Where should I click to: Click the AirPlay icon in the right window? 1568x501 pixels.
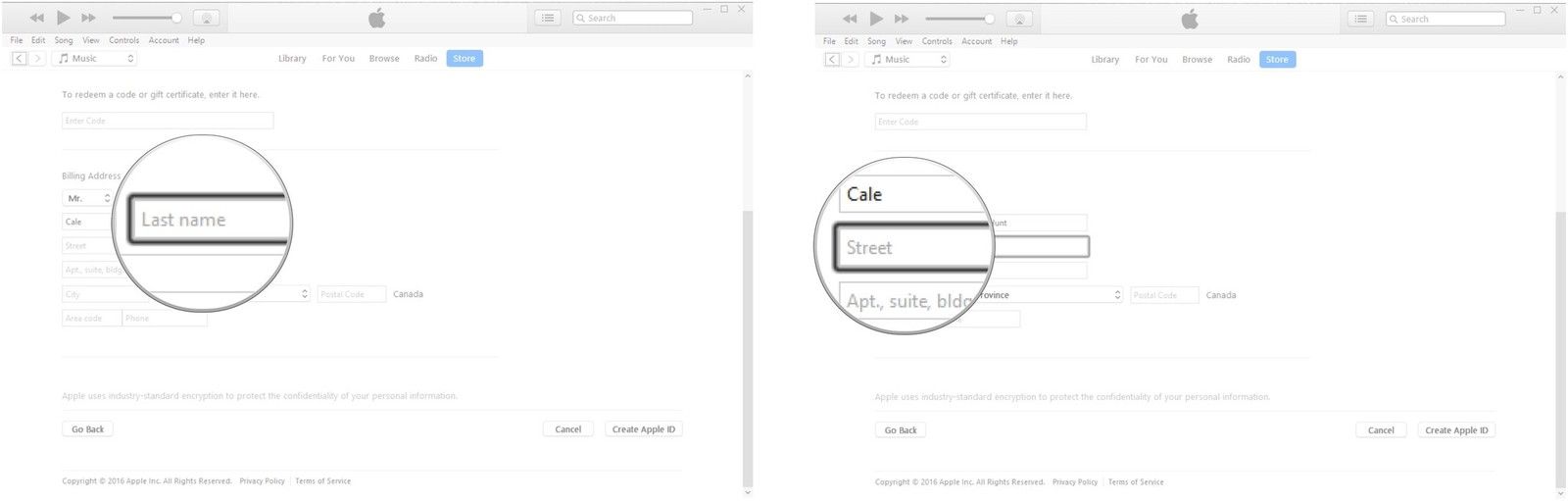pyautogui.click(x=1019, y=19)
